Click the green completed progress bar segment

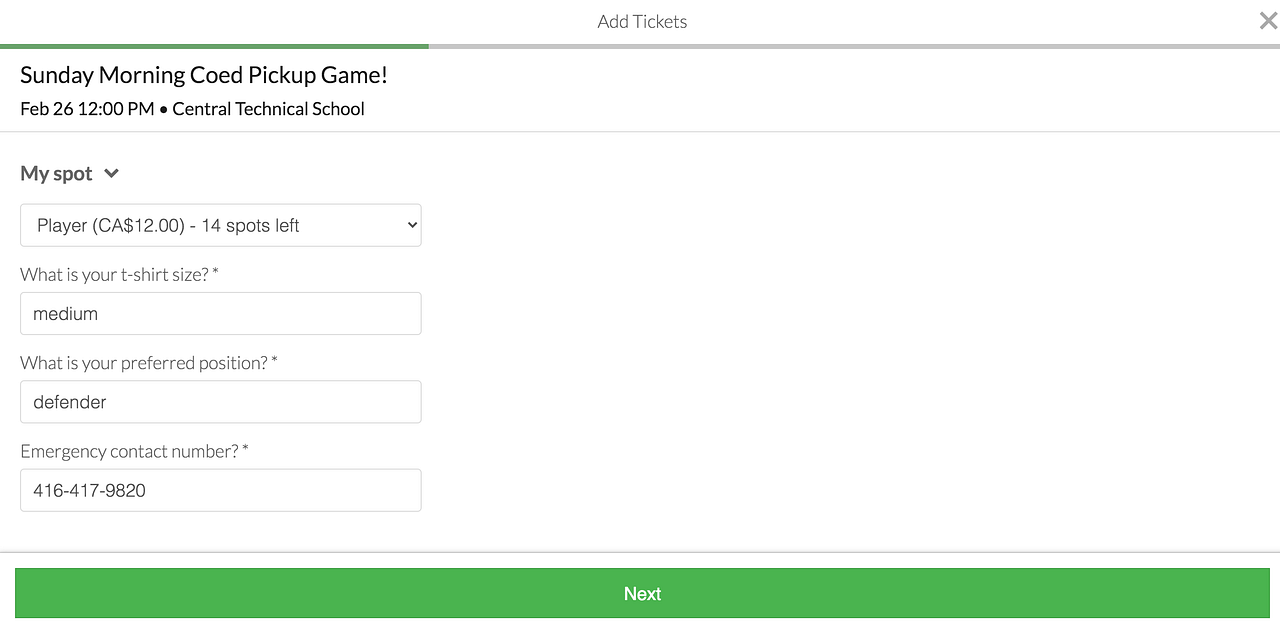tap(214, 46)
